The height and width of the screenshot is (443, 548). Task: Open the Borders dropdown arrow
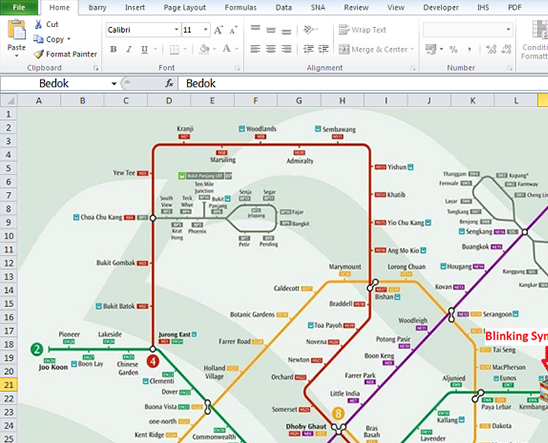tap(185, 49)
